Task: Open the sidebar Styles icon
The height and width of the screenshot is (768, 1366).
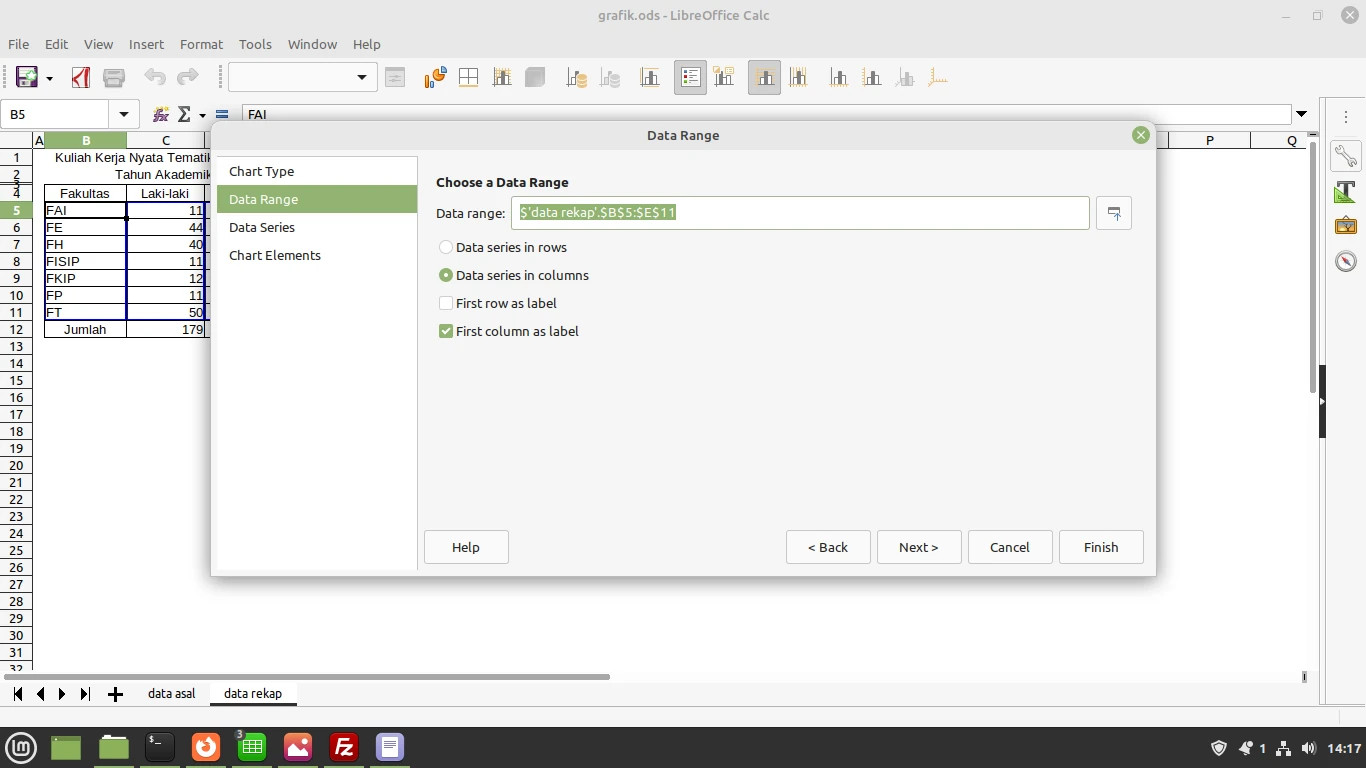Action: click(1346, 191)
